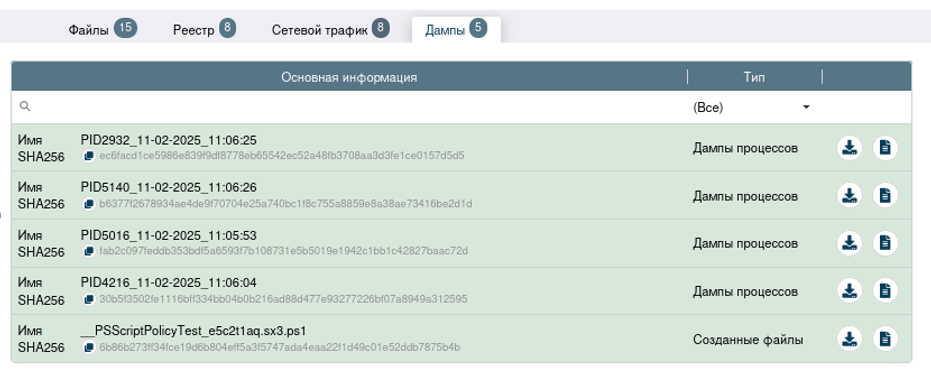931x375 pixels.
Task: Open report for PID5016 dump
Action: click(x=885, y=243)
